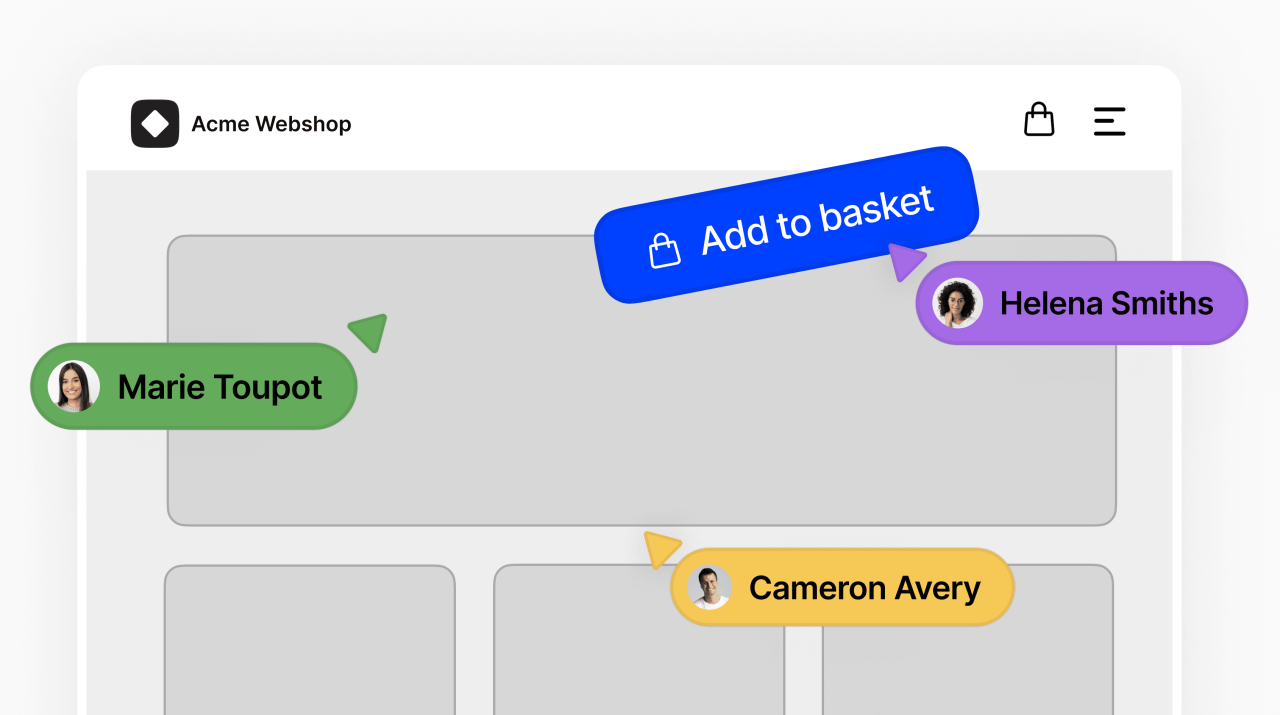This screenshot has width=1280, height=715.
Task: Select Marie Toupot's avatar photo
Action: [73, 386]
